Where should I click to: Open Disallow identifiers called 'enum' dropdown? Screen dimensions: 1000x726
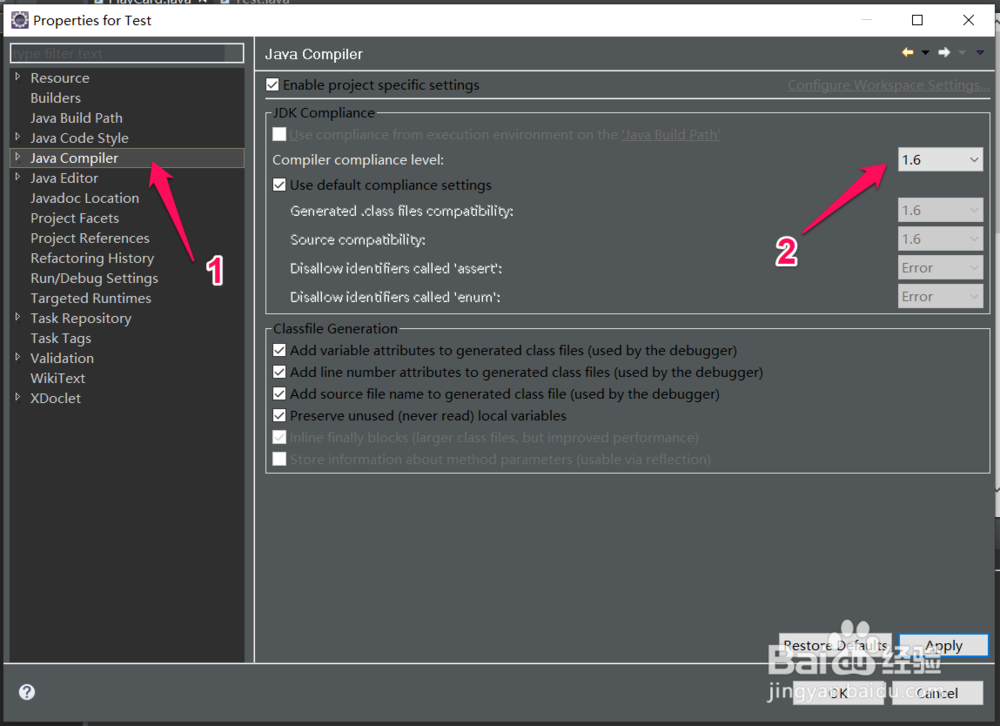coord(940,296)
